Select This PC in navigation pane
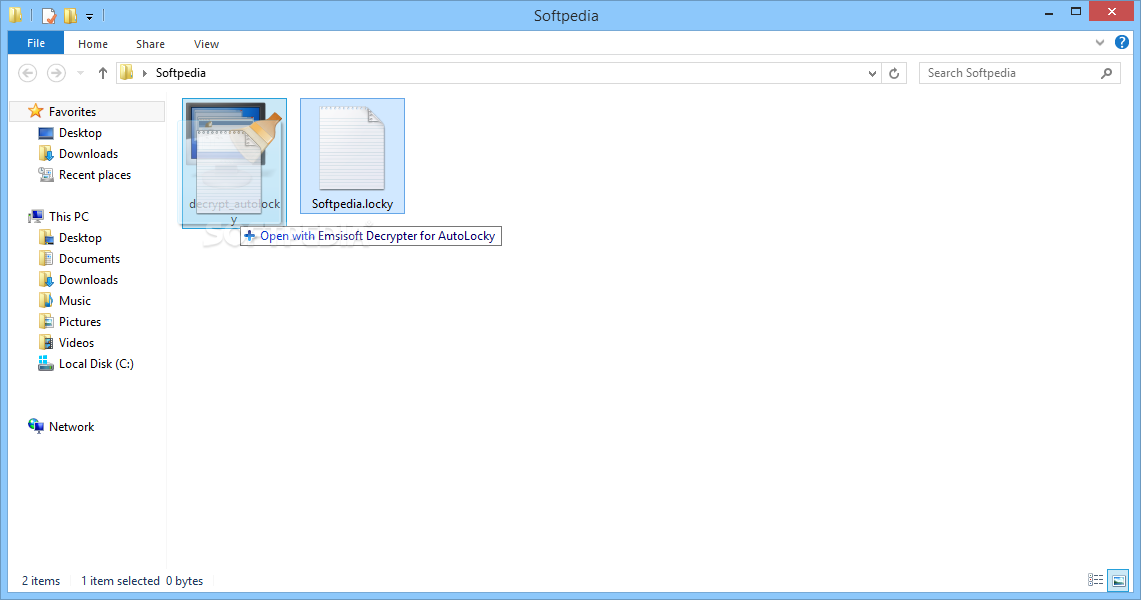1141x600 pixels. pos(68,216)
